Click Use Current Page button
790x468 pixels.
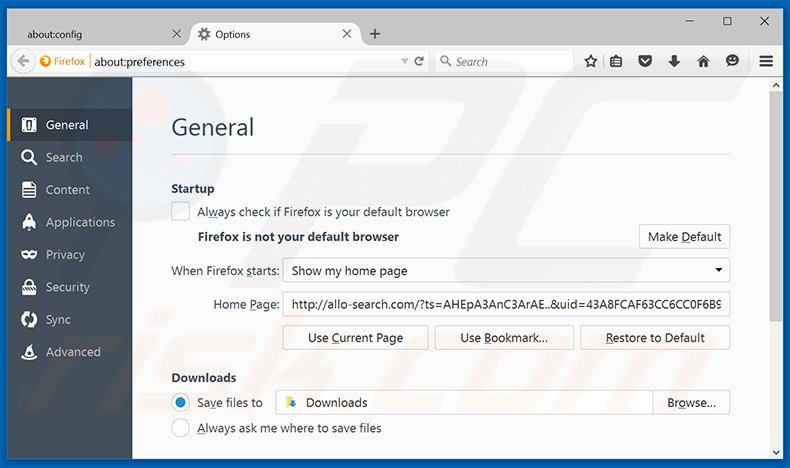click(x=355, y=338)
